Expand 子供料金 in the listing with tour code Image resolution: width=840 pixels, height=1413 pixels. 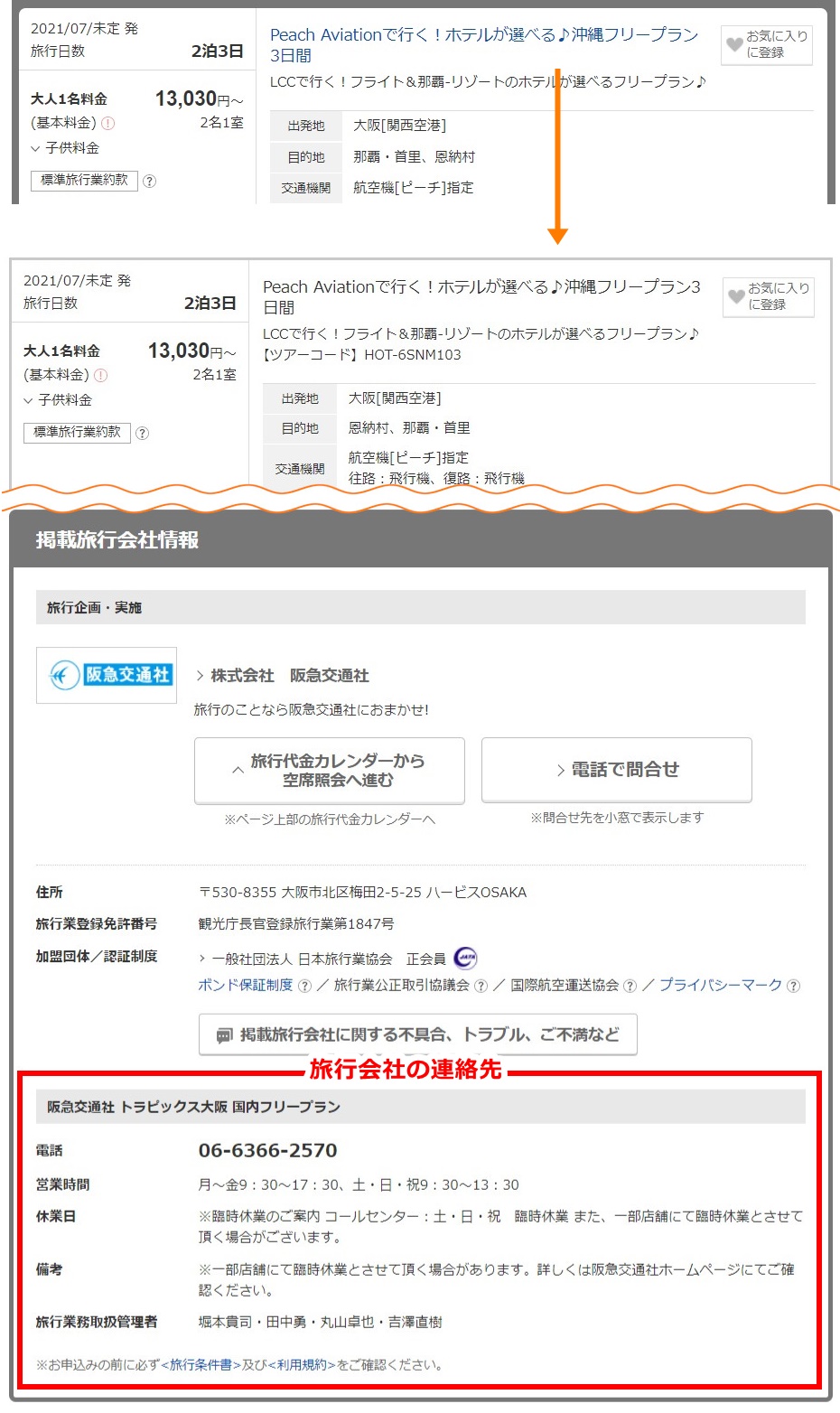click(58, 400)
